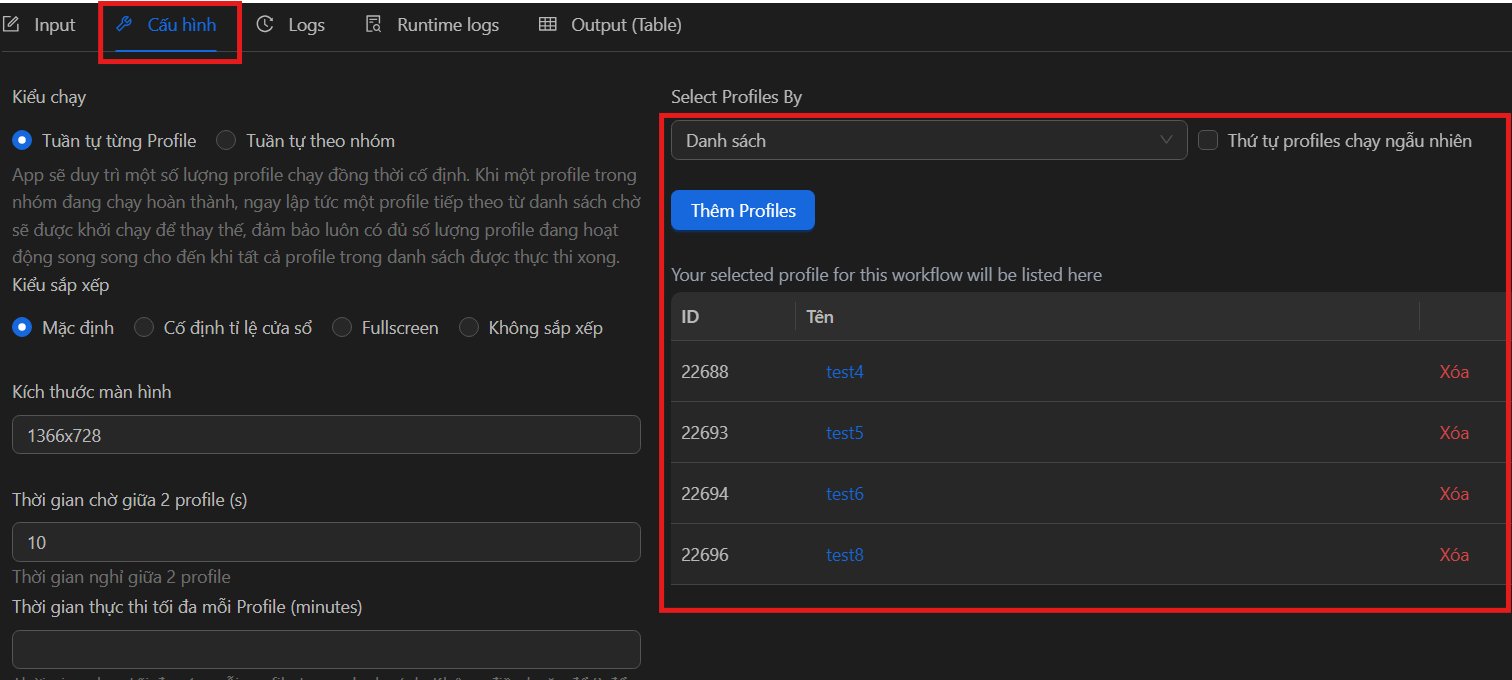Click the chevron arrow in Danh sách selector
Viewport: 1512px width, 680px height.
1166,141
